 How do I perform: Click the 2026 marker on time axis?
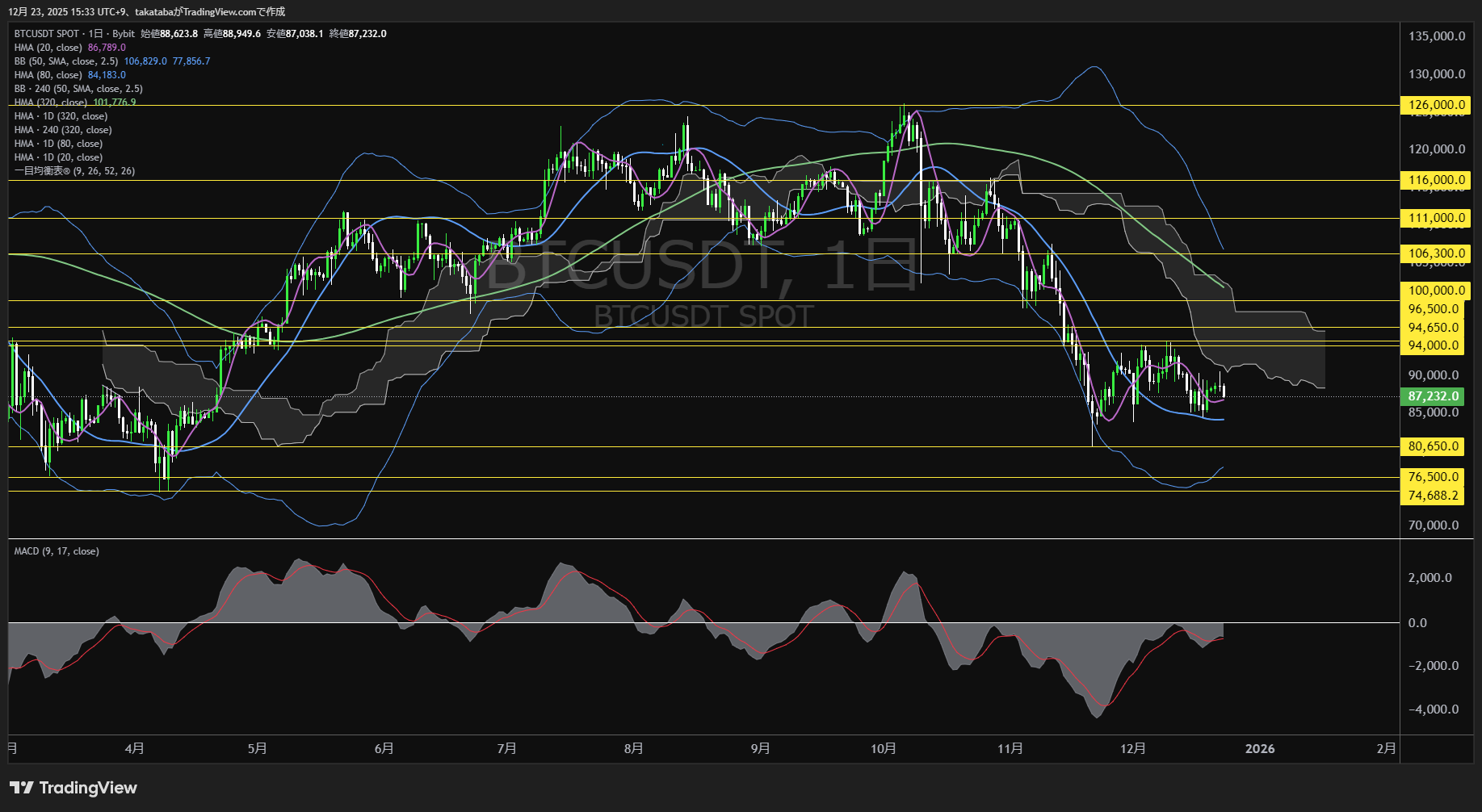1260,749
